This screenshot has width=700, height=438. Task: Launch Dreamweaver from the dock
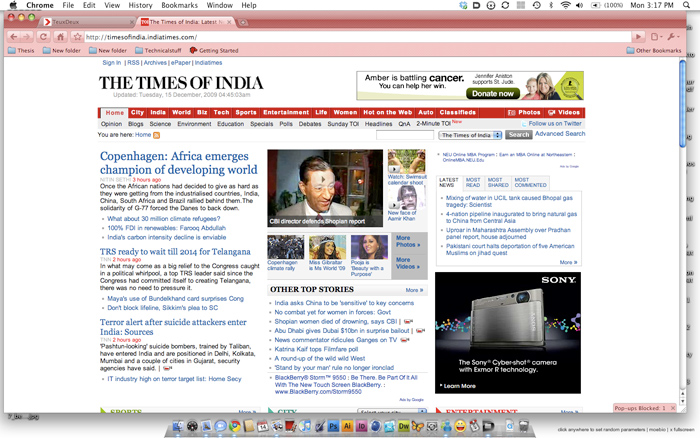coord(404,426)
